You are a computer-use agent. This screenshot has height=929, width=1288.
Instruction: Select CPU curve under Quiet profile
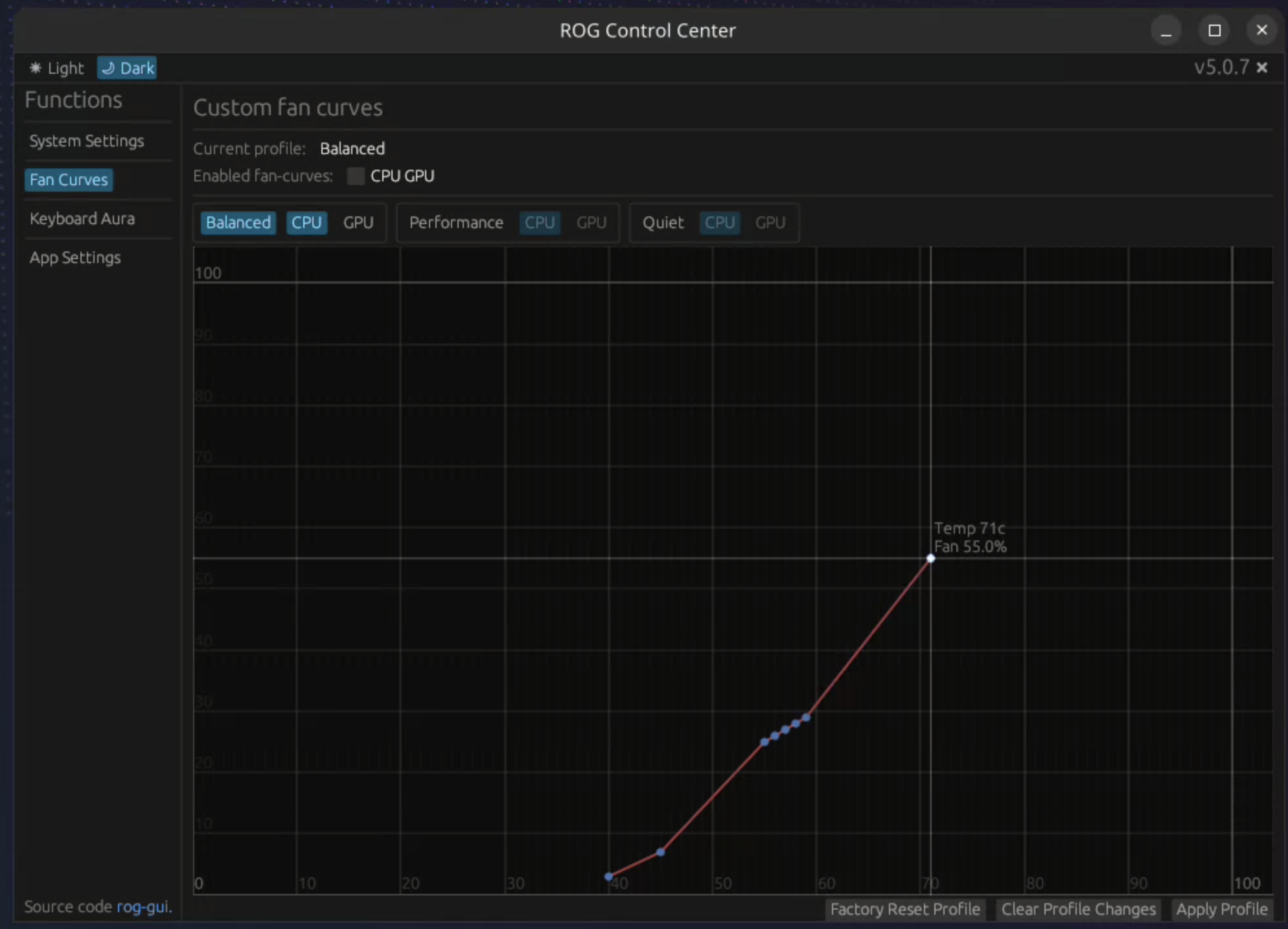[x=719, y=223]
